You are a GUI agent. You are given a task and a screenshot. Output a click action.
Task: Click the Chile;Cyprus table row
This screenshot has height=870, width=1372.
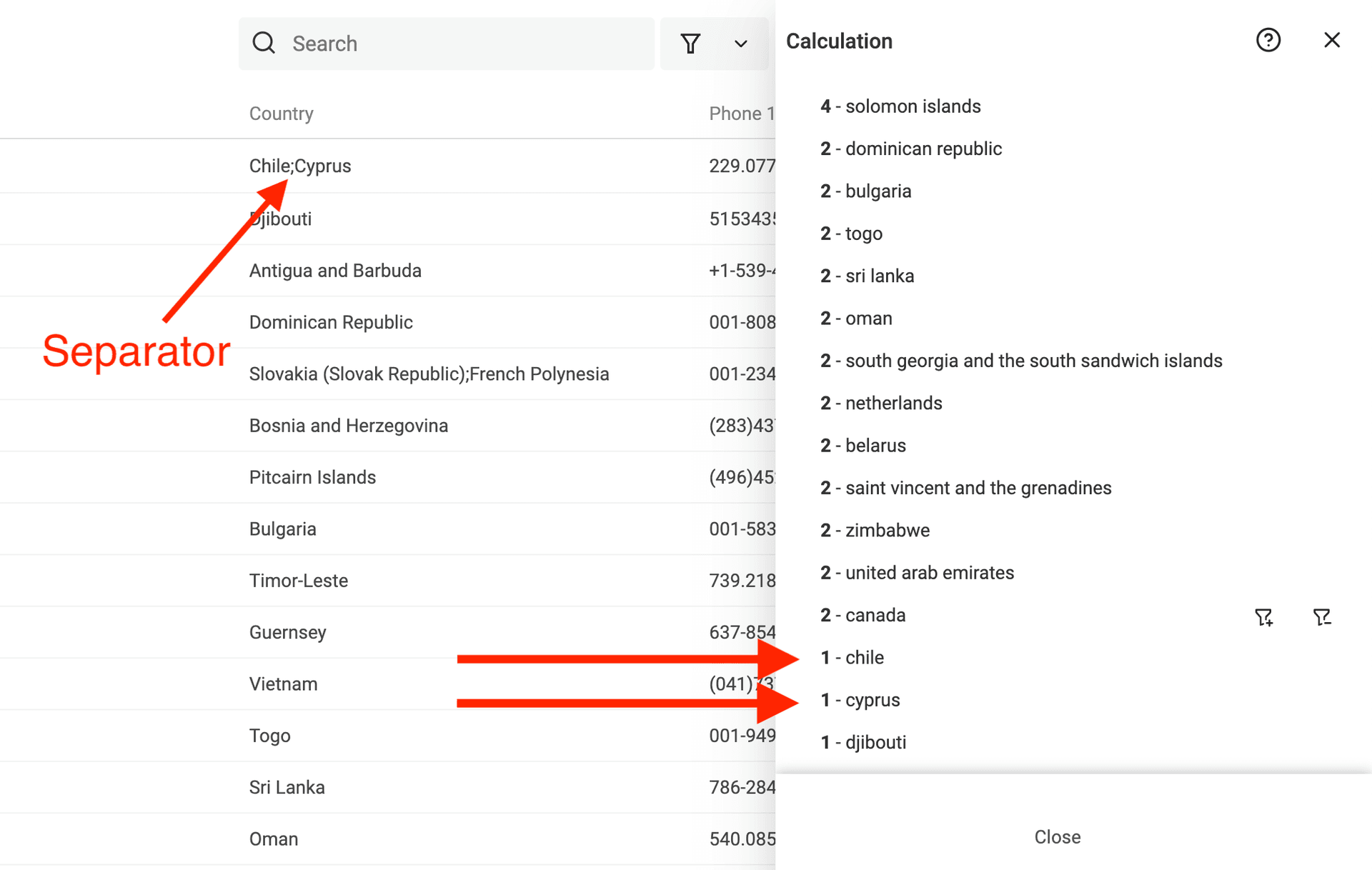point(300,166)
